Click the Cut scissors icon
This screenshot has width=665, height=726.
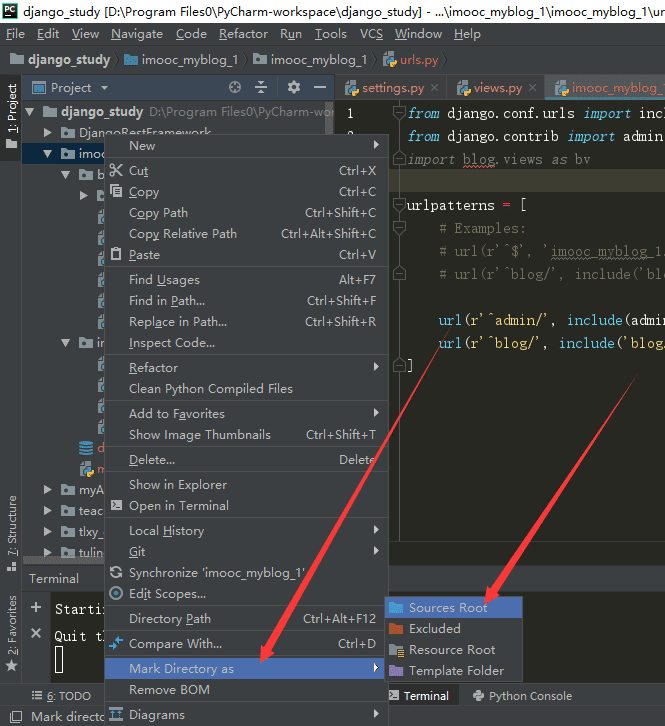[x=116, y=170]
